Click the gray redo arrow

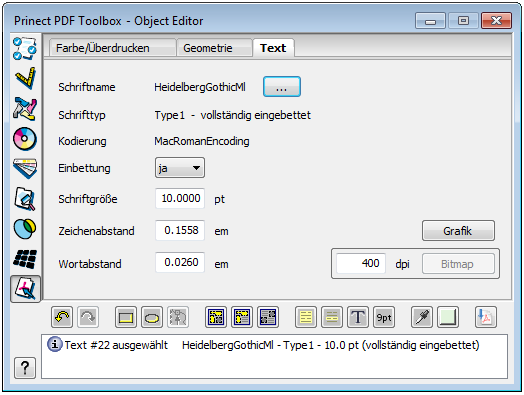tap(88, 317)
